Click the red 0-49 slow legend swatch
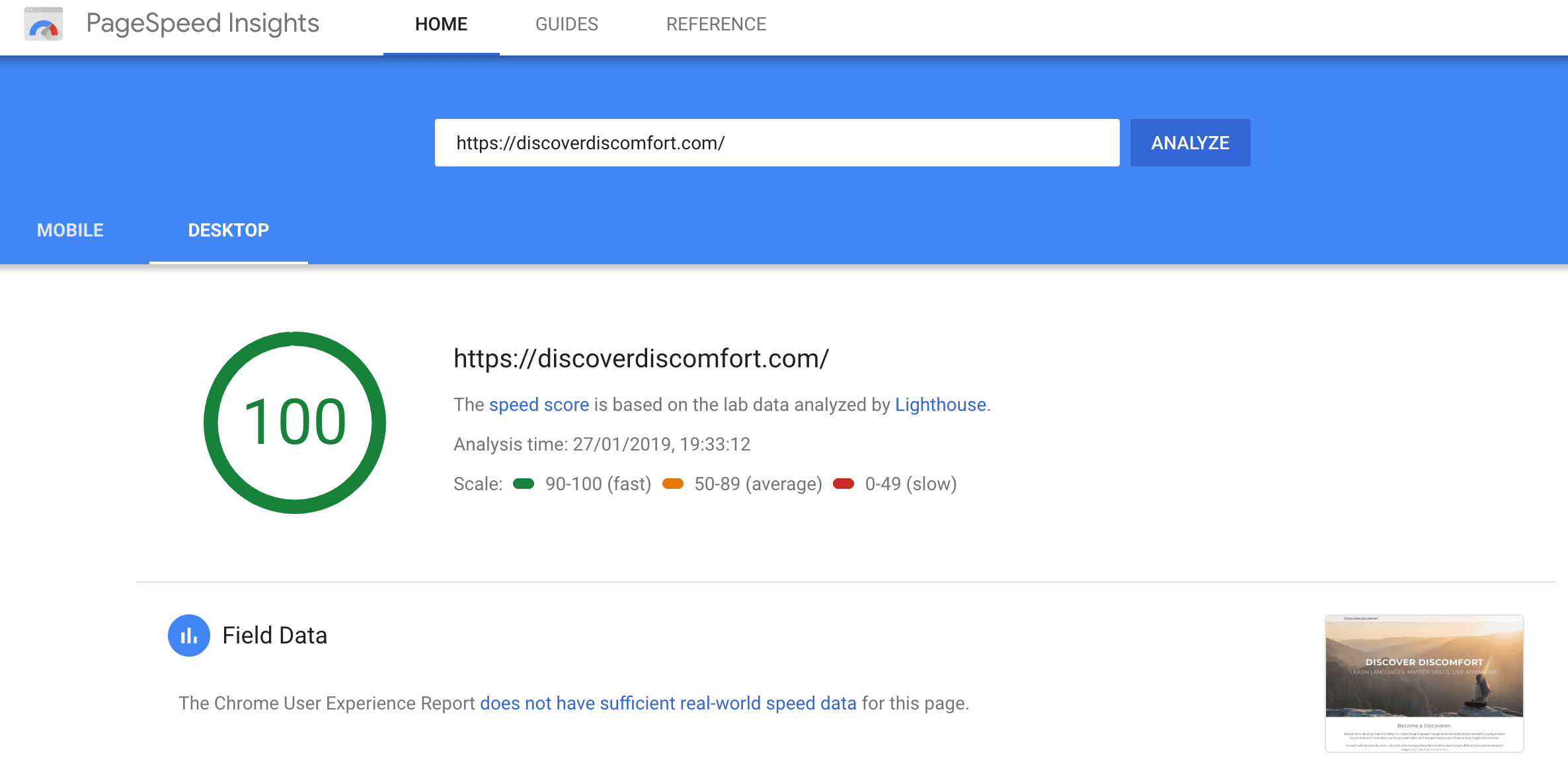 (x=843, y=484)
